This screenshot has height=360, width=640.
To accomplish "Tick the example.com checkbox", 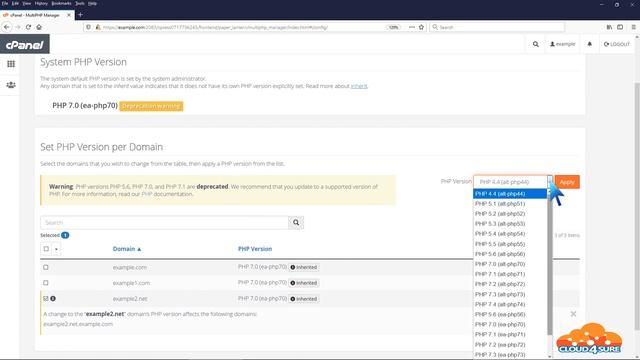I will (46, 267).
